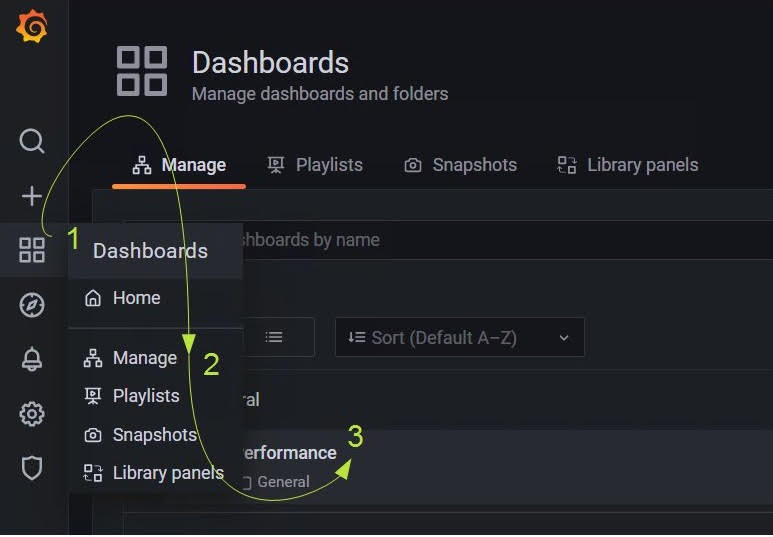The width and height of the screenshot is (773, 537).
Task: Switch to the Snapshots tab
Action: pos(461,165)
